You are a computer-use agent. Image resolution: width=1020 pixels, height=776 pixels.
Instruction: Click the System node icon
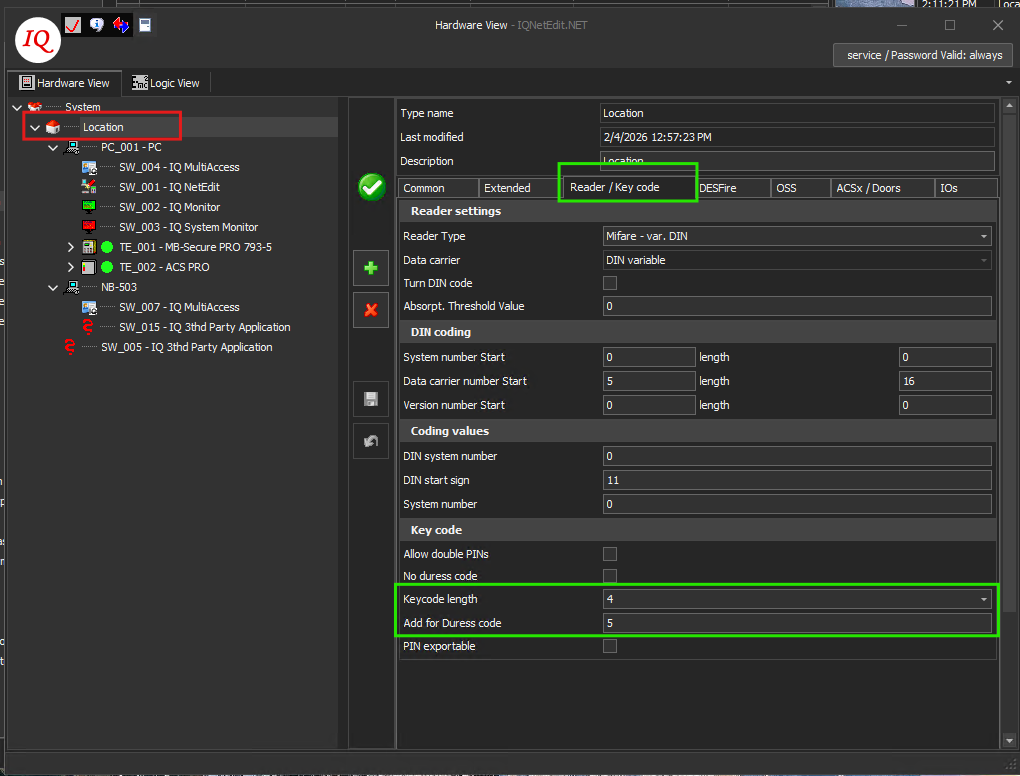tap(35, 107)
